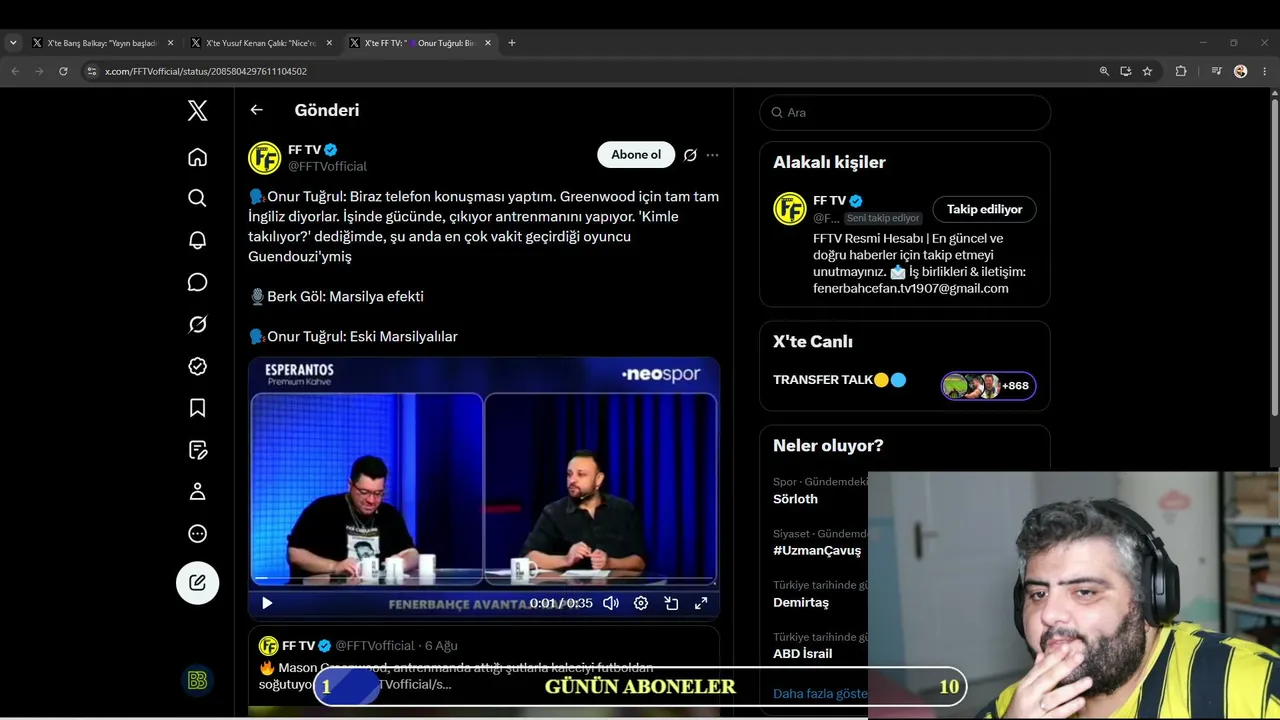Open the ABD İsrail trend
1280x720 pixels.
(x=802, y=654)
